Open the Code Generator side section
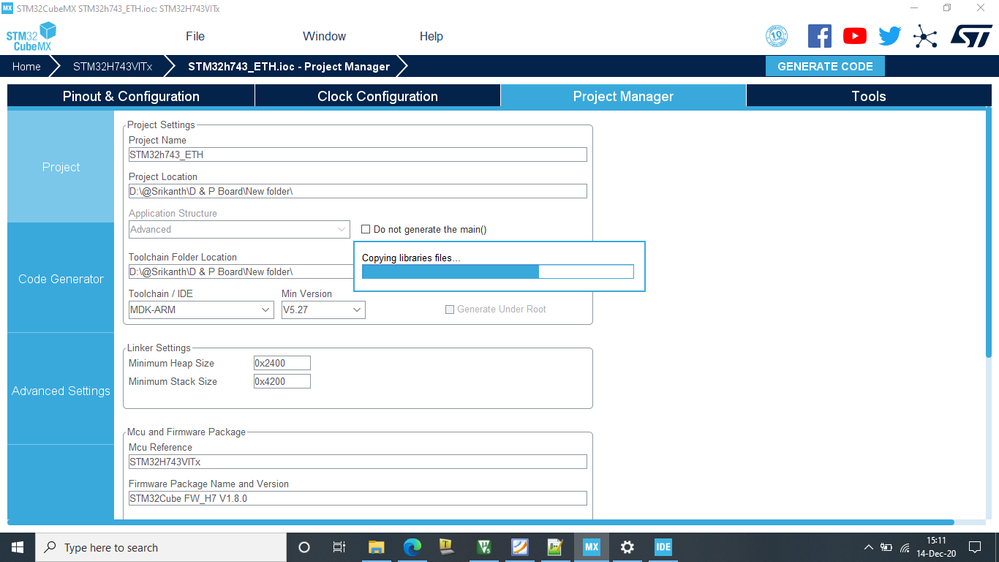The width and height of the screenshot is (999, 562). point(61,279)
